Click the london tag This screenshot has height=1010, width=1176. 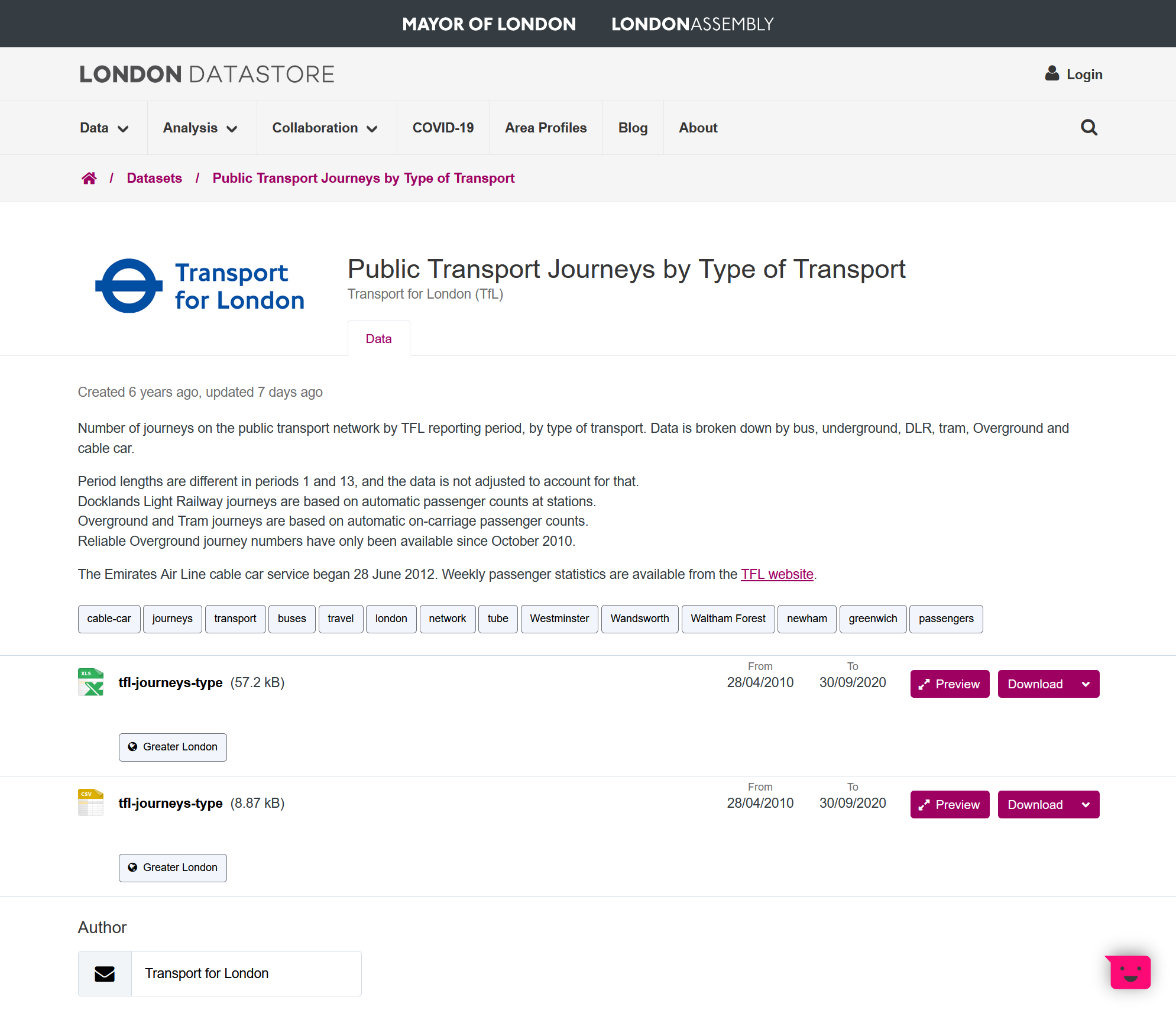(x=391, y=619)
